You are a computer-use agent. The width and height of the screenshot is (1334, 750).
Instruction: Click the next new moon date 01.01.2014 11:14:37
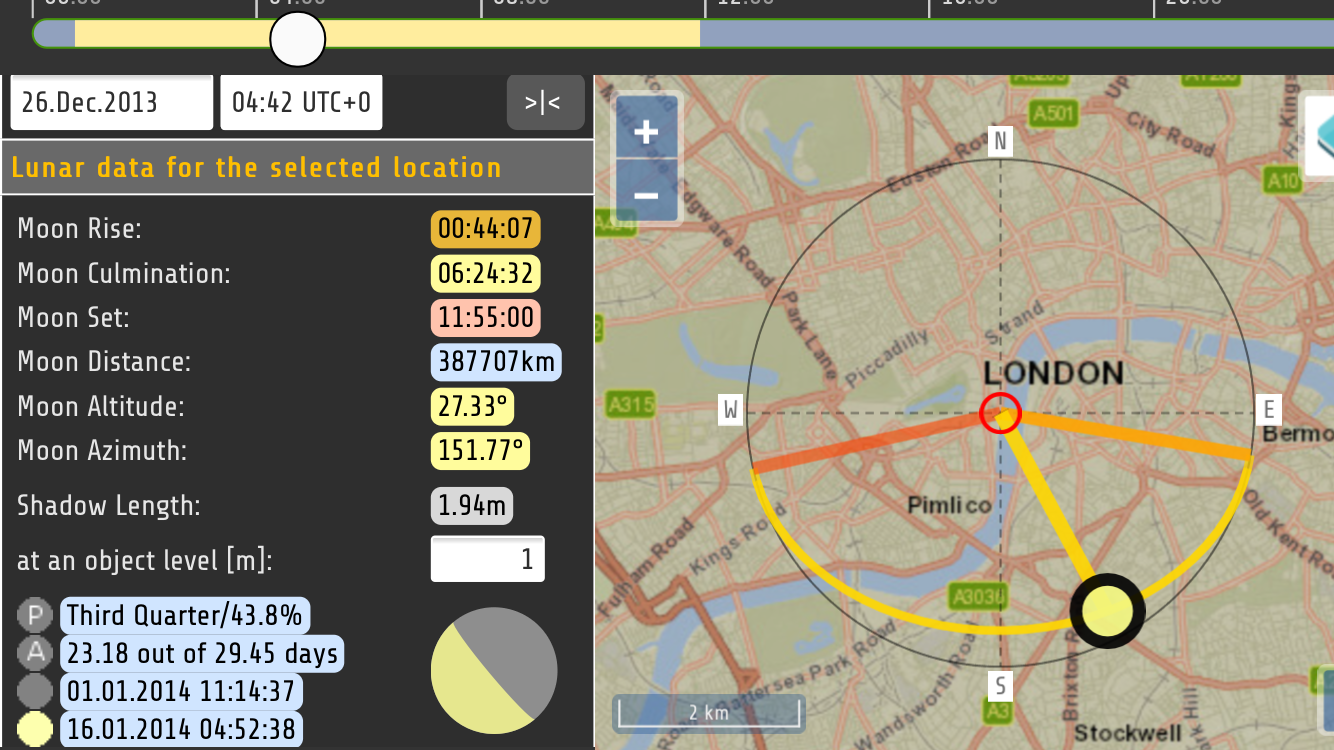click(x=181, y=692)
